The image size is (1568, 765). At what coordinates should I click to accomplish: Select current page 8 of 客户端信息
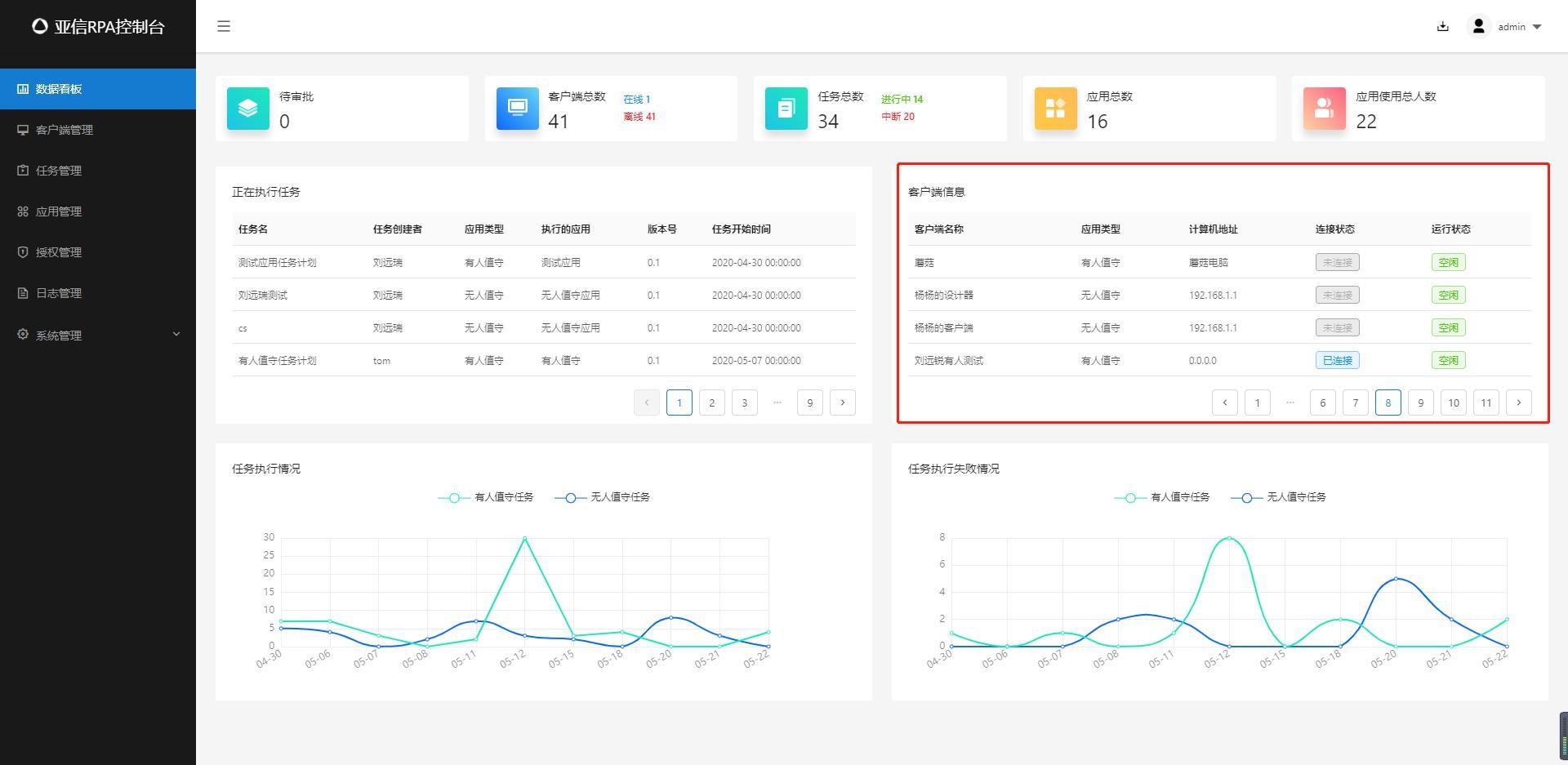click(1388, 403)
